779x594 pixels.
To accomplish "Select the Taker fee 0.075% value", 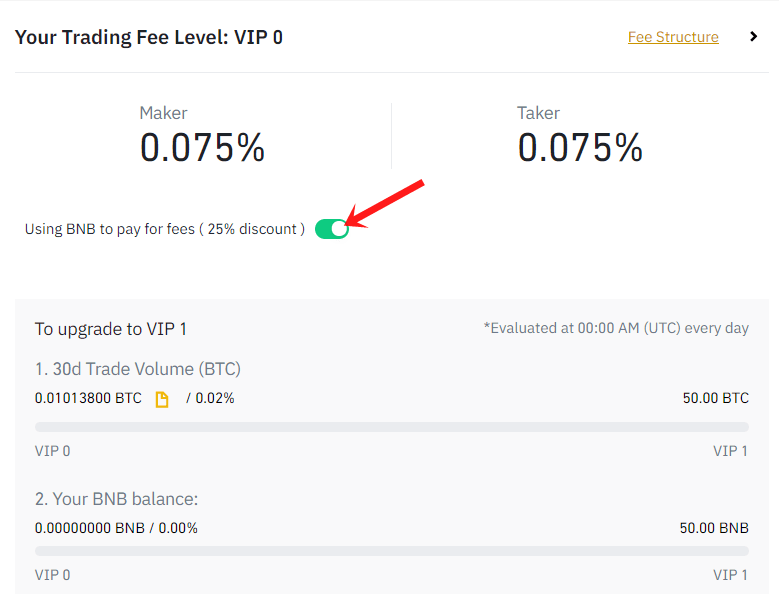I will tap(580, 148).
